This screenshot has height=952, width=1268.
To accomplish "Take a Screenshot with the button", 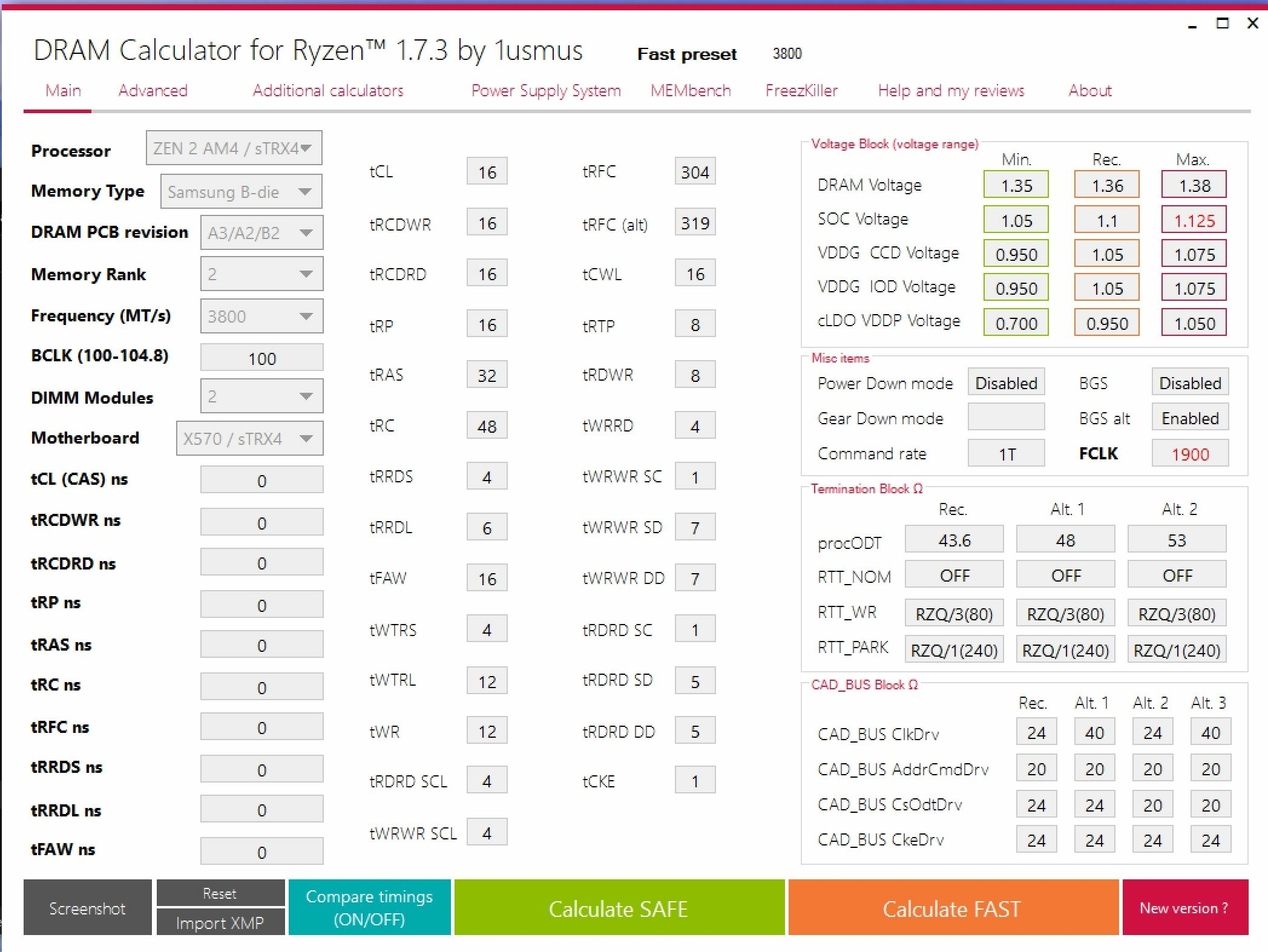I will click(88, 907).
